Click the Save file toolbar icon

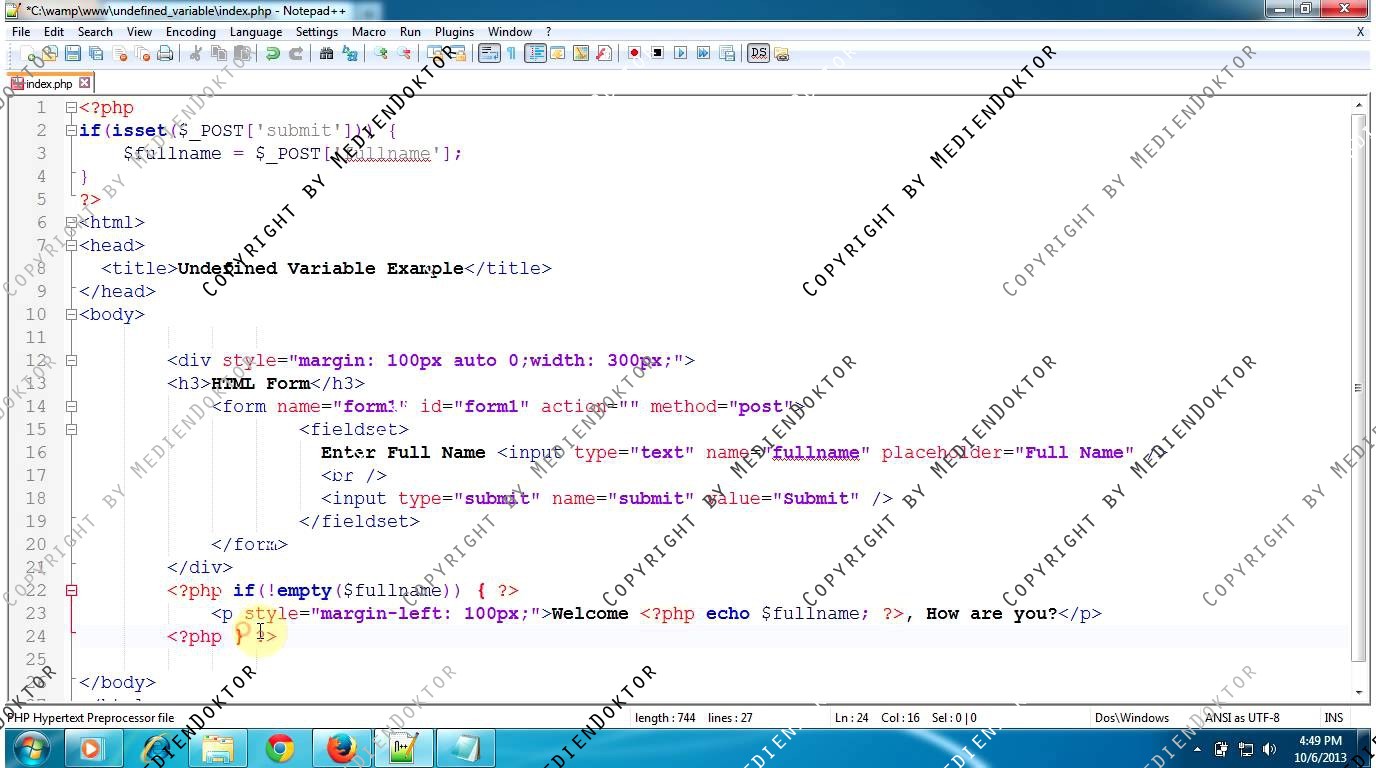pyautogui.click(x=72, y=54)
